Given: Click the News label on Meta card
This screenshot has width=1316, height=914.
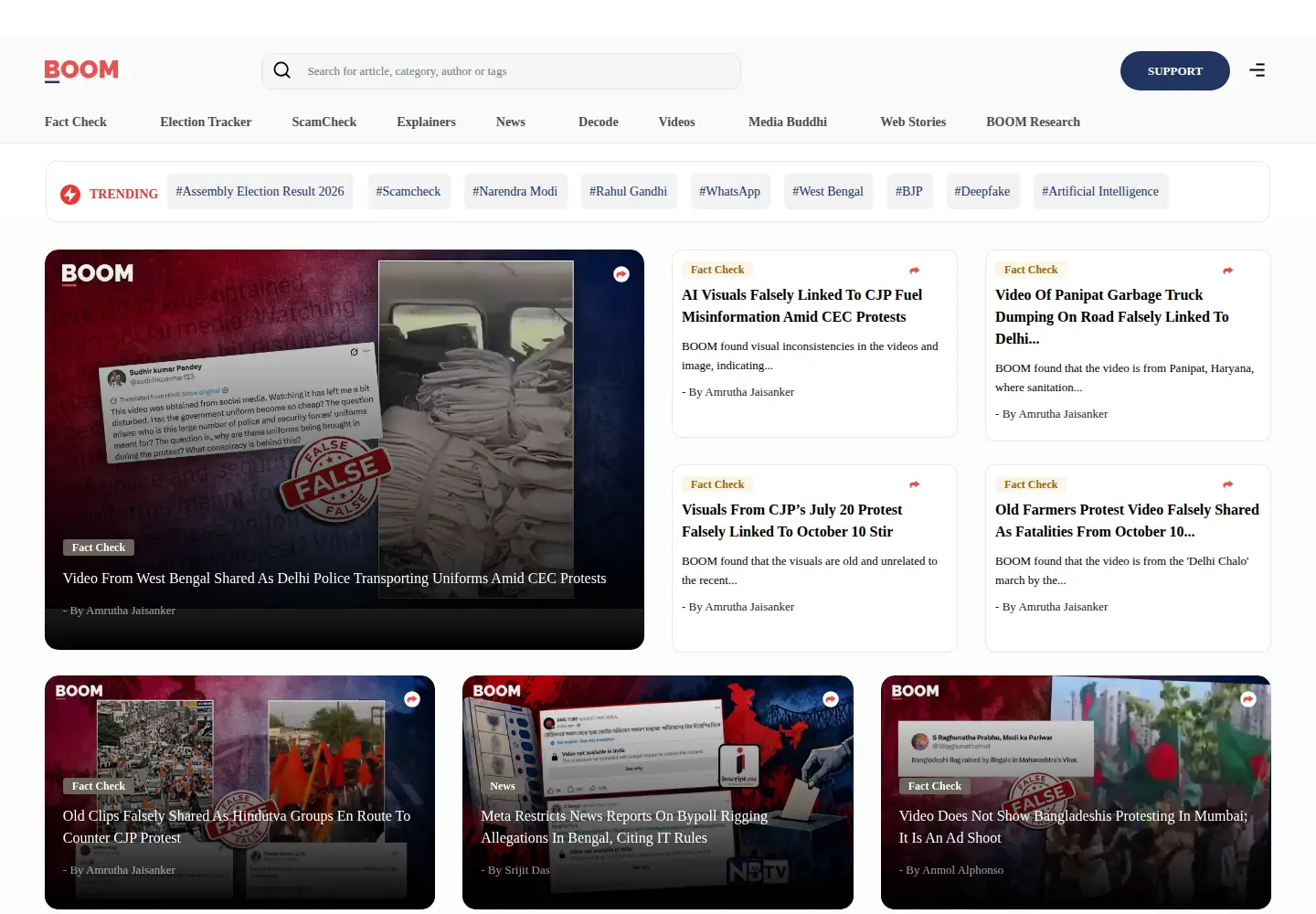Looking at the screenshot, I should click(503, 786).
